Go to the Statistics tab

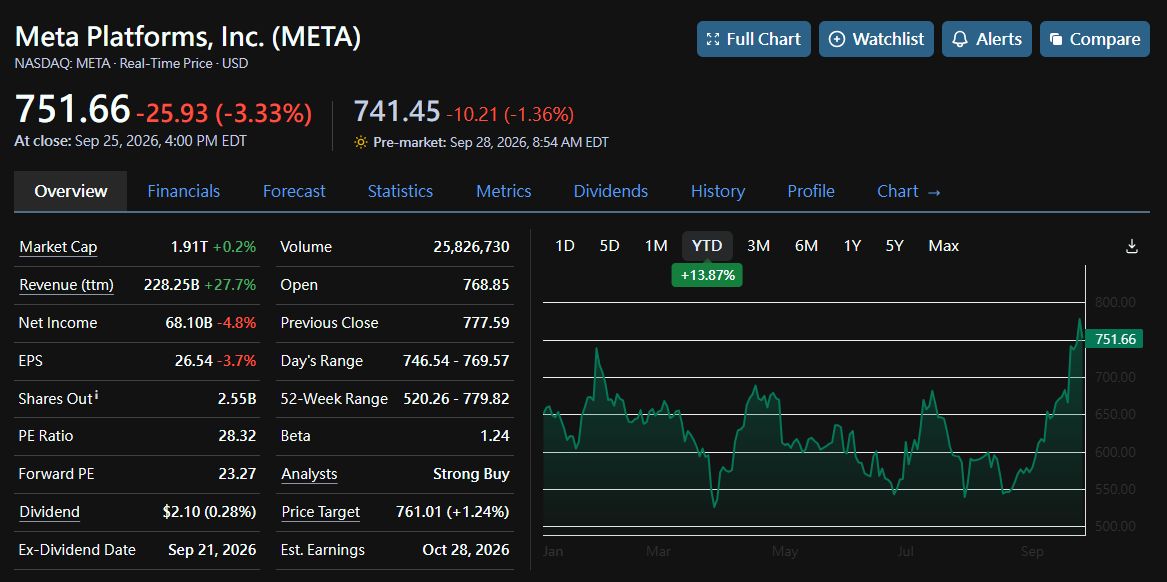pyautogui.click(x=400, y=191)
